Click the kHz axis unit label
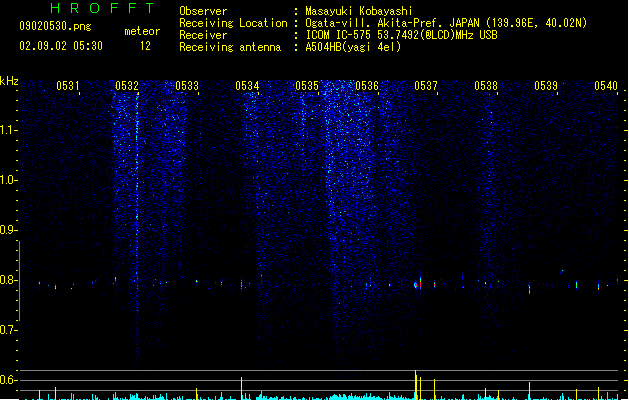Image resolution: width=629 pixels, height=400 pixels. (9, 81)
